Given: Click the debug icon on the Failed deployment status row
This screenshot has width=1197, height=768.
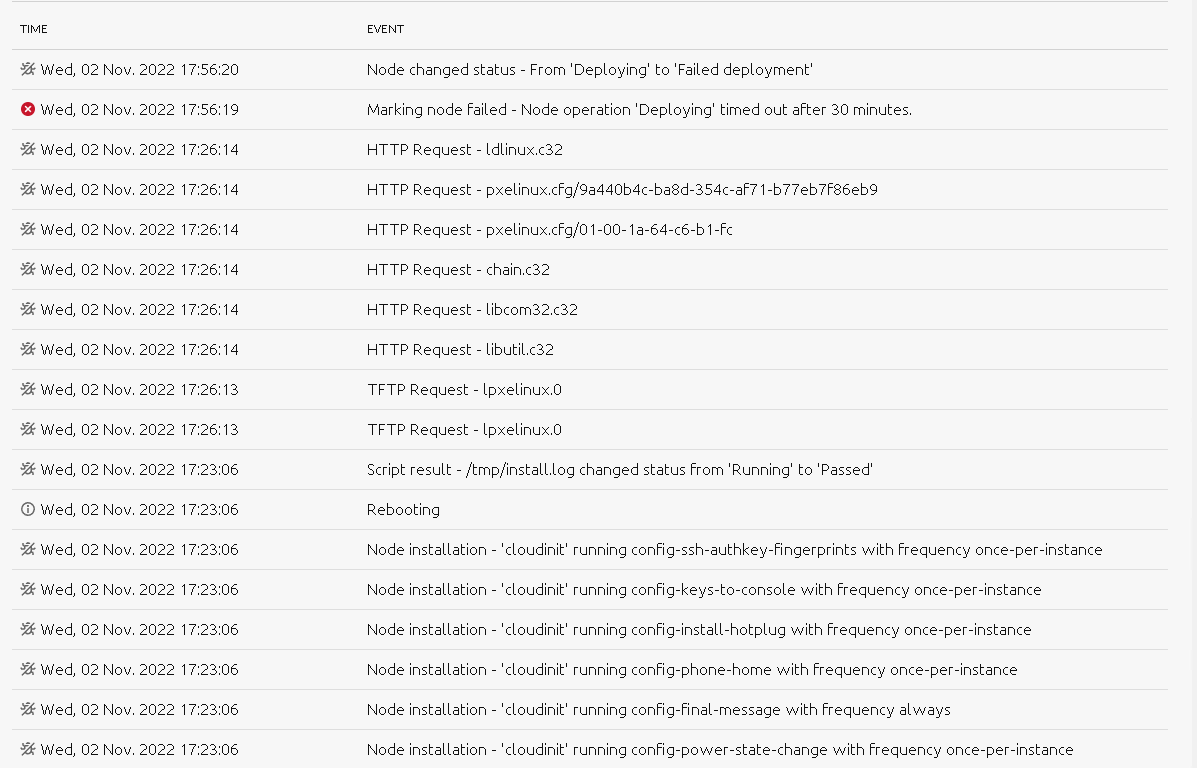Looking at the screenshot, I should 28,69.
